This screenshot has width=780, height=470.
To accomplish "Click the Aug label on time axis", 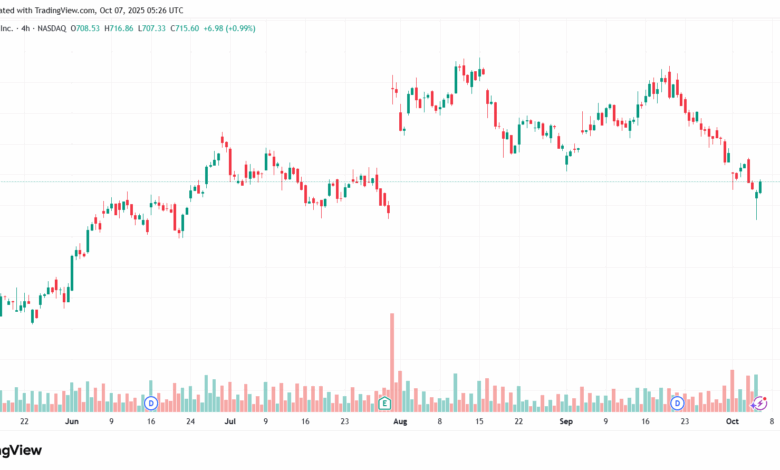I will click(x=400, y=423).
